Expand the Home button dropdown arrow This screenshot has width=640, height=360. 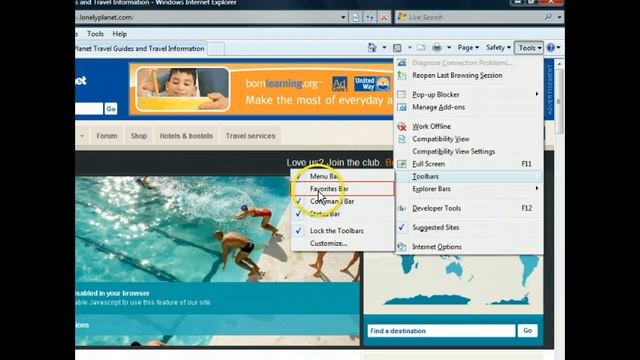pos(384,48)
